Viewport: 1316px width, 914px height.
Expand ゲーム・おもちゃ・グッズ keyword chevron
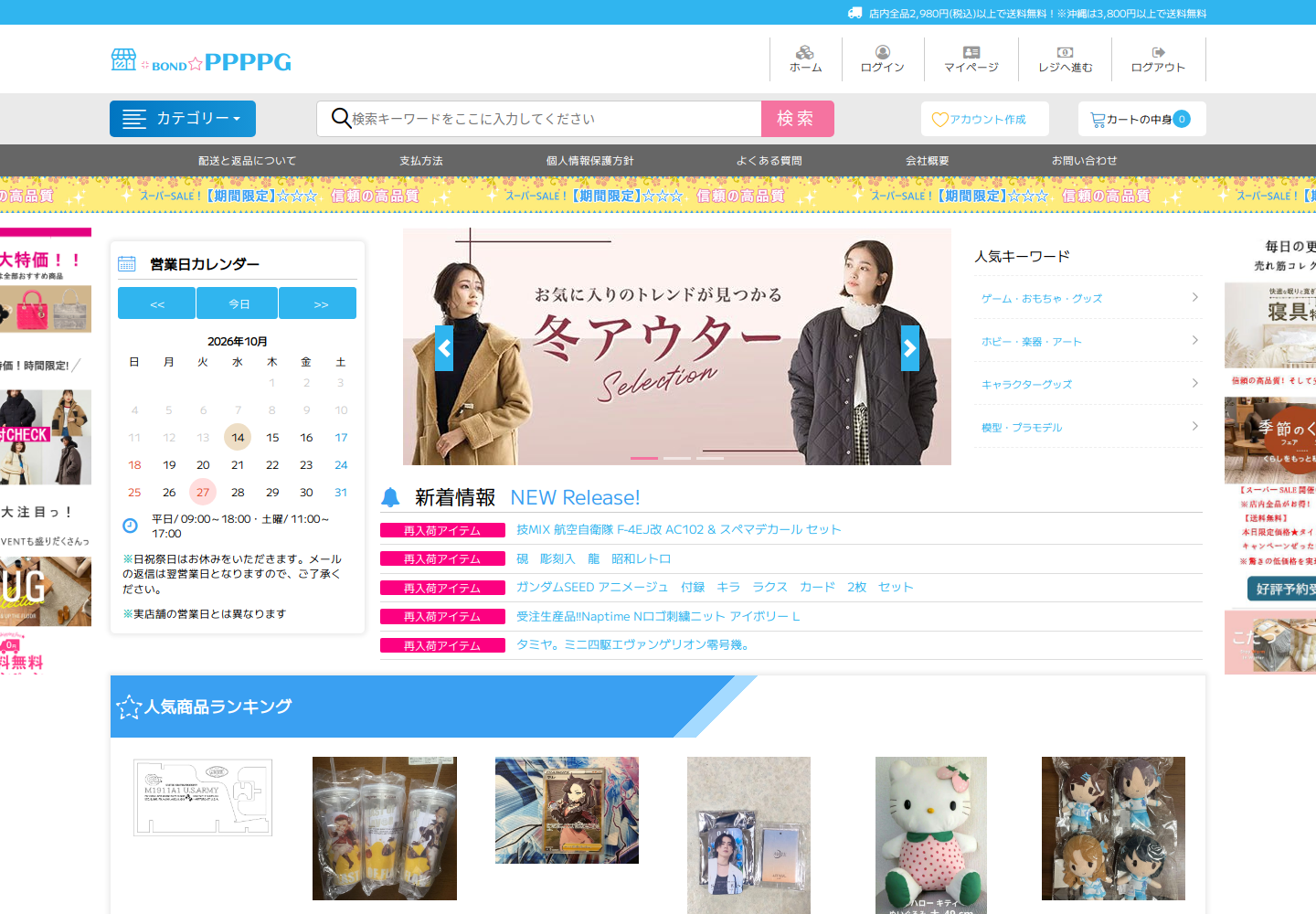coord(1195,297)
